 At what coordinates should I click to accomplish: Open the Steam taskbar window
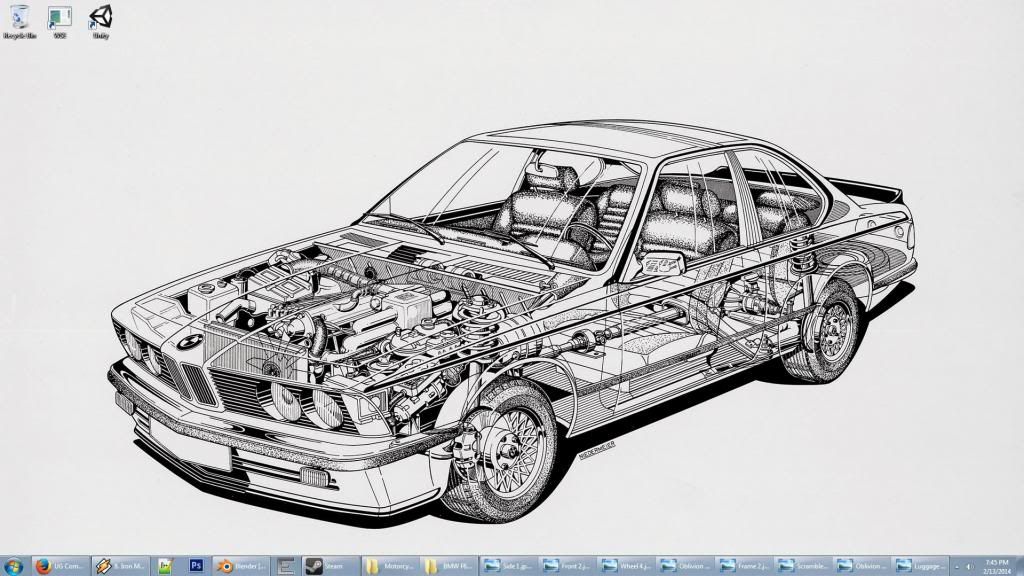[x=331, y=566]
